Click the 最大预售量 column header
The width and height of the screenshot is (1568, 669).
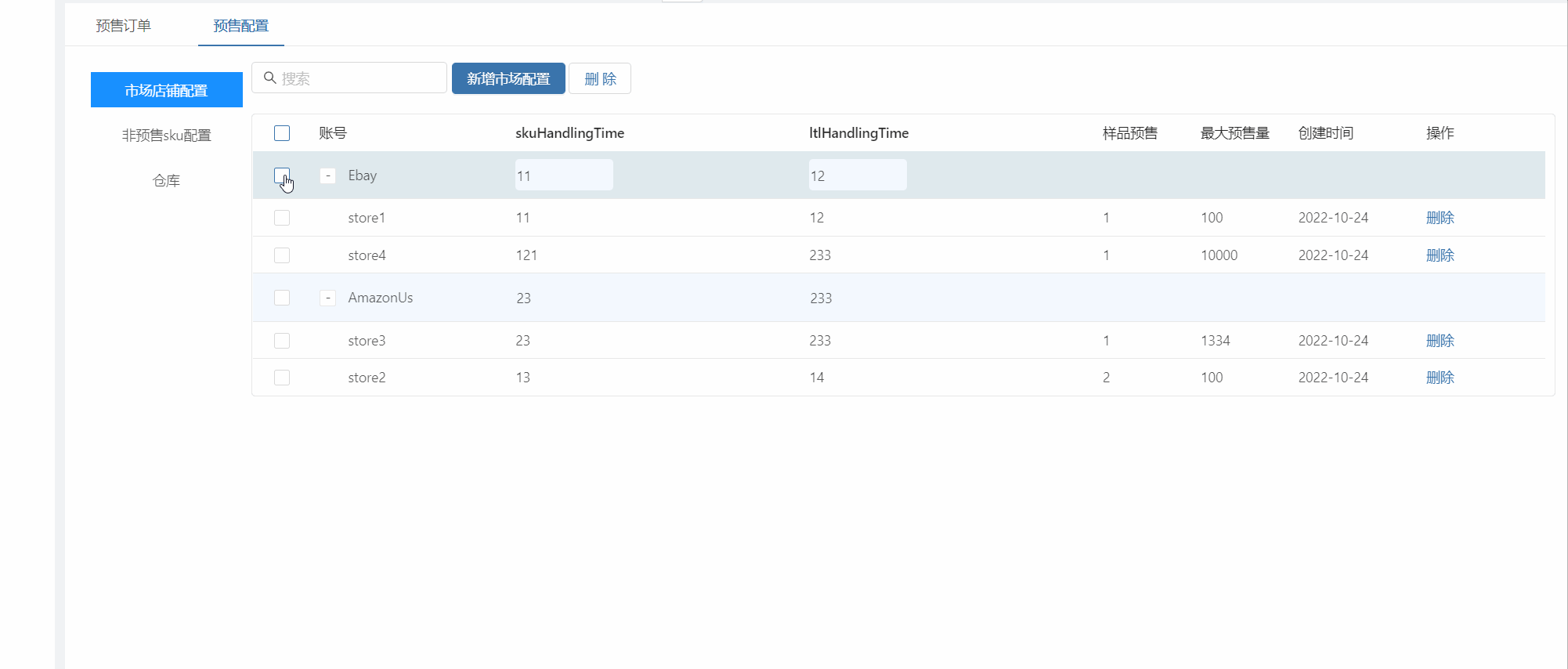pos(1235,133)
